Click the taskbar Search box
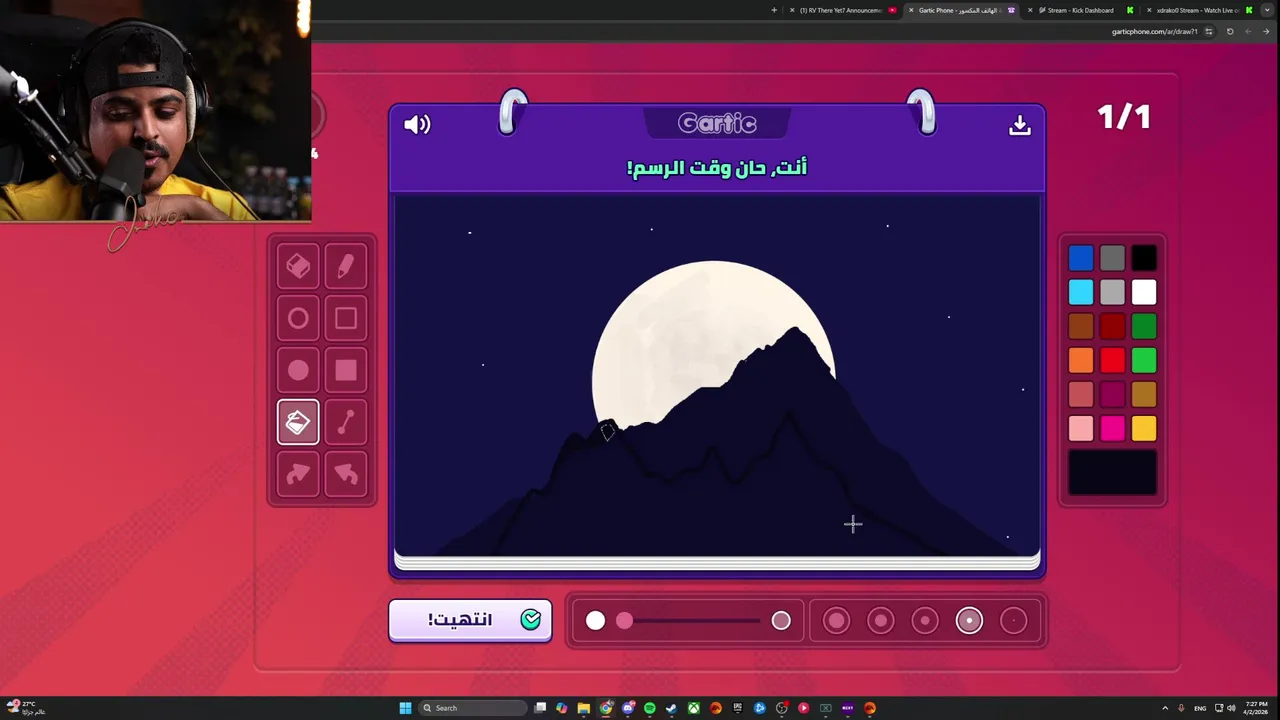Image resolution: width=1280 pixels, height=720 pixels. click(472, 708)
